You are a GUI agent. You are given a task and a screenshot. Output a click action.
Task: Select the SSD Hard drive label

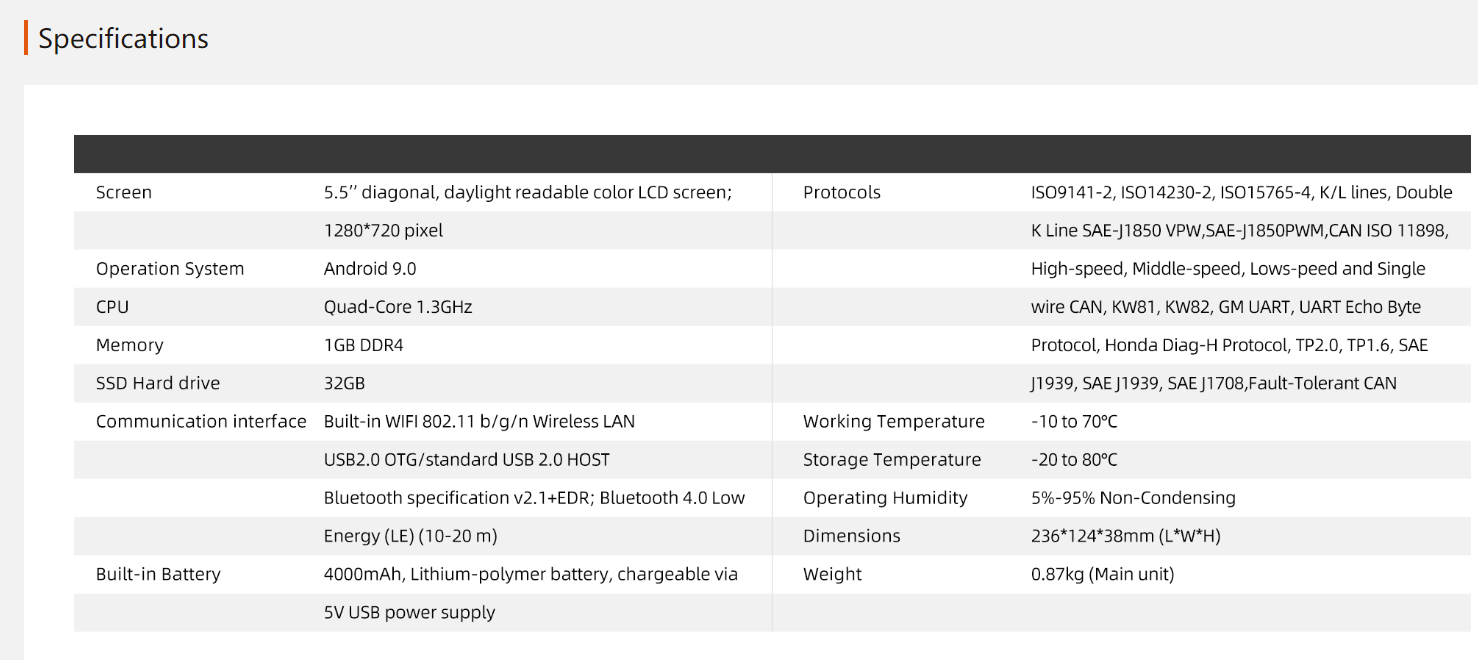[x=158, y=383]
